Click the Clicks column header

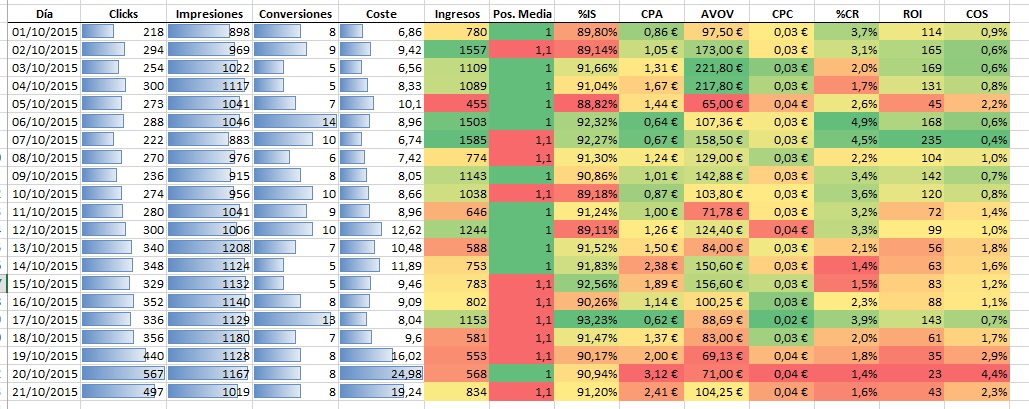pyautogui.click(x=123, y=15)
